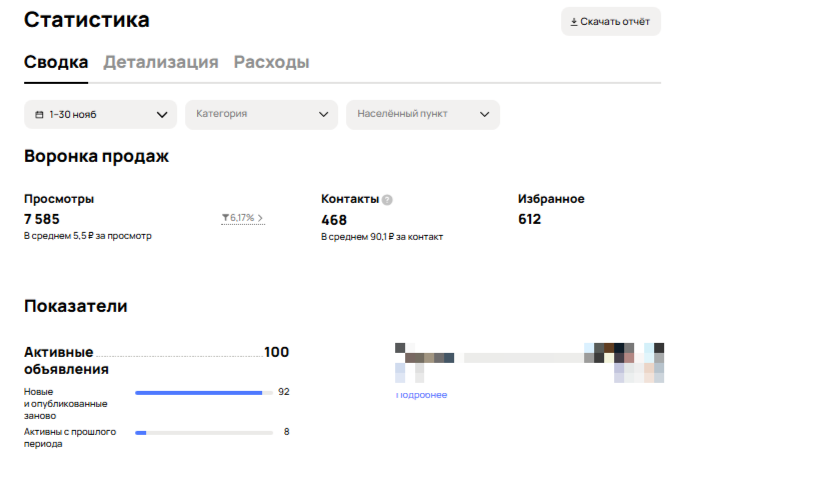This screenshot has width=840, height=480.
Task: Expand the 1–30 нояб date range chevron
Action: pos(162,115)
